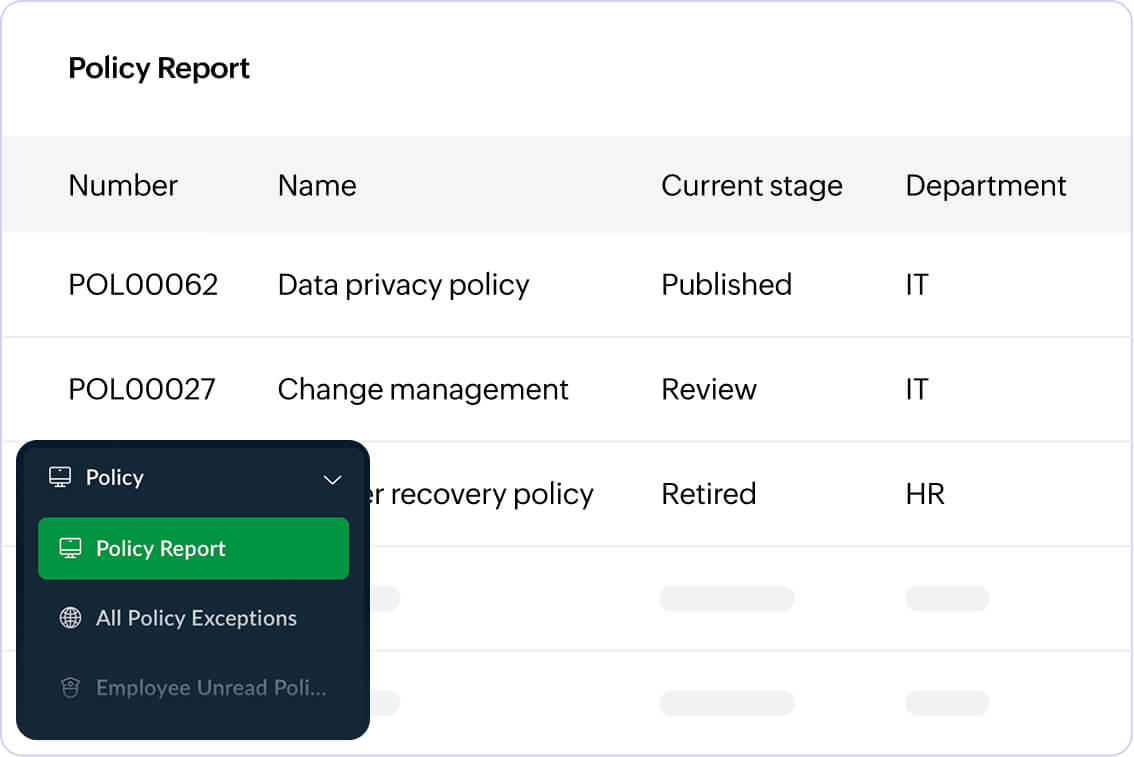Open All Policy Exceptions menu item
The height and width of the screenshot is (757, 1134).
[x=196, y=618]
